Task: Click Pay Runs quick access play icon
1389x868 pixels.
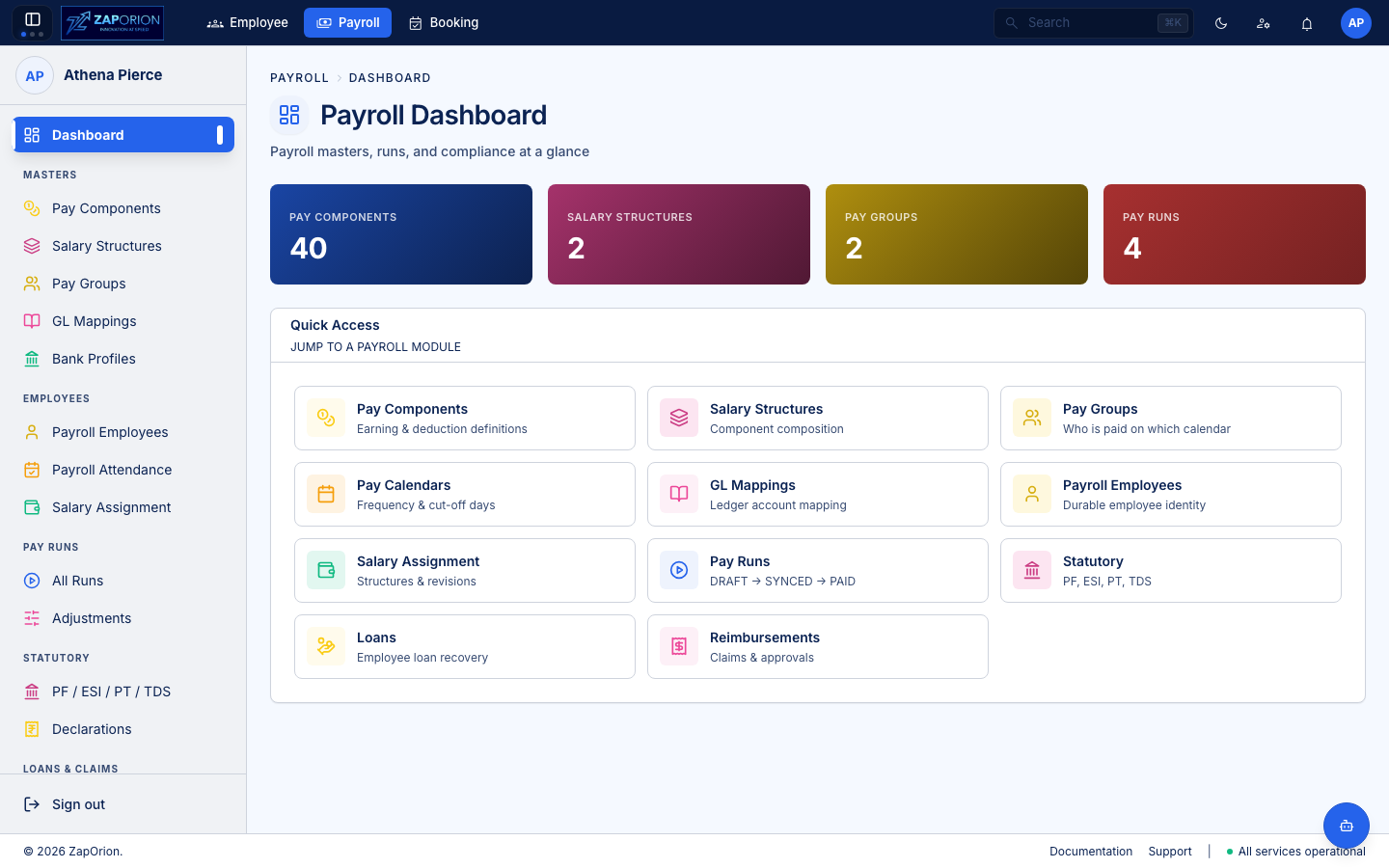Action: pyautogui.click(x=679, y=570)
